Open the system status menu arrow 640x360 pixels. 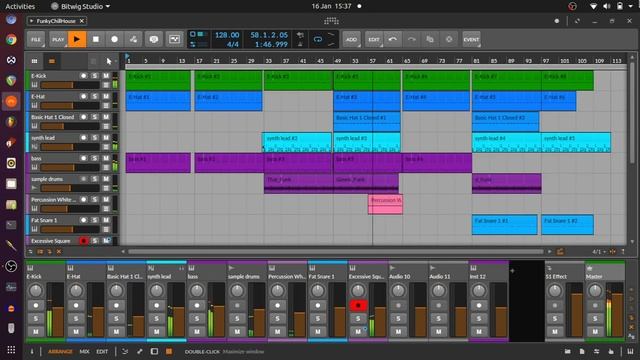pos(632,6)
